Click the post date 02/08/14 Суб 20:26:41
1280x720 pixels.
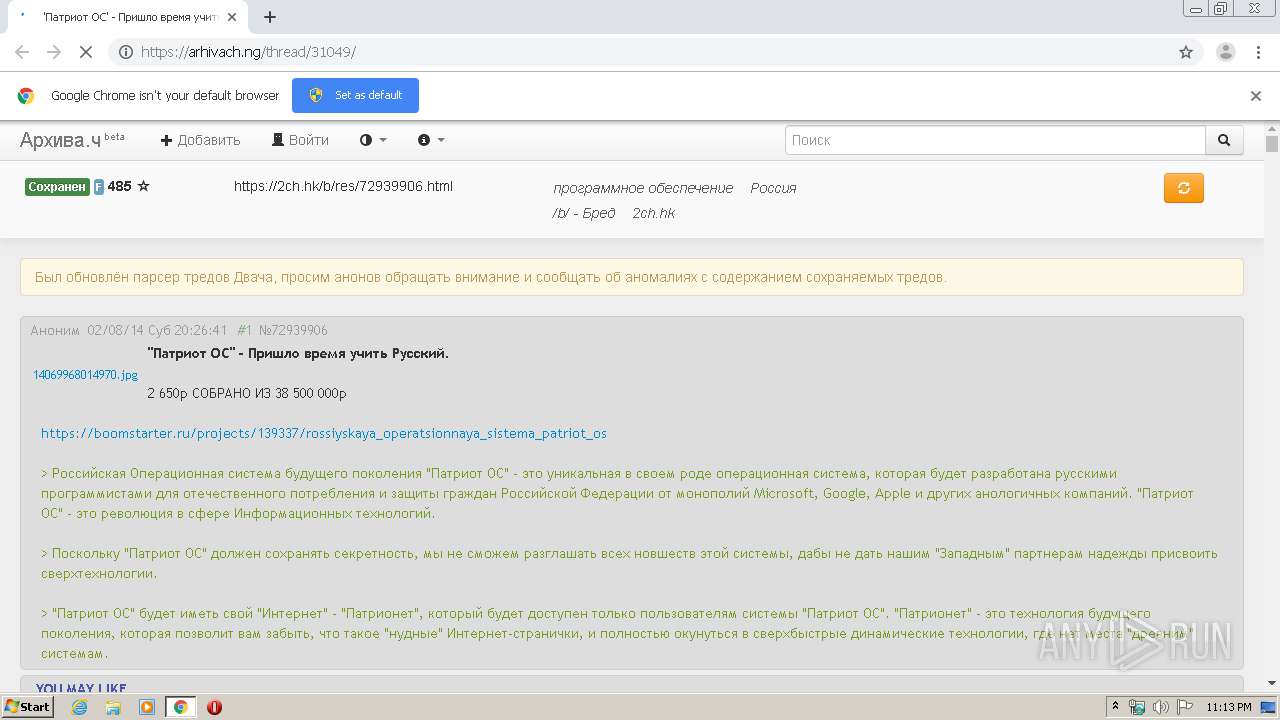pyautogui.click(x=157, y=330)
